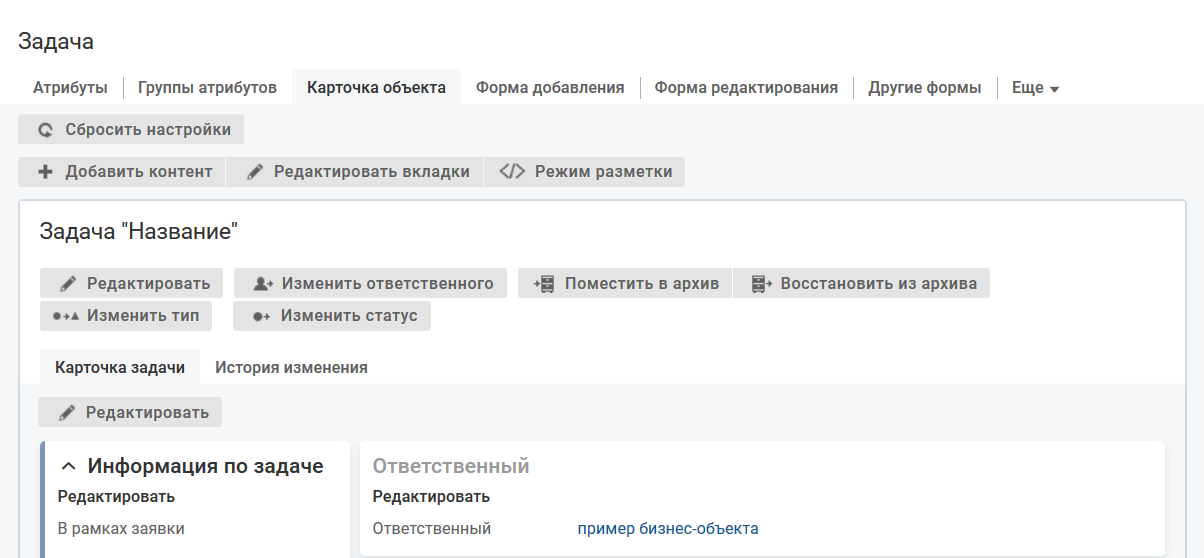Screen dimensions: 1204x558
Task: Go to the Форма добавления tab
Action: [x=550, y=88]
